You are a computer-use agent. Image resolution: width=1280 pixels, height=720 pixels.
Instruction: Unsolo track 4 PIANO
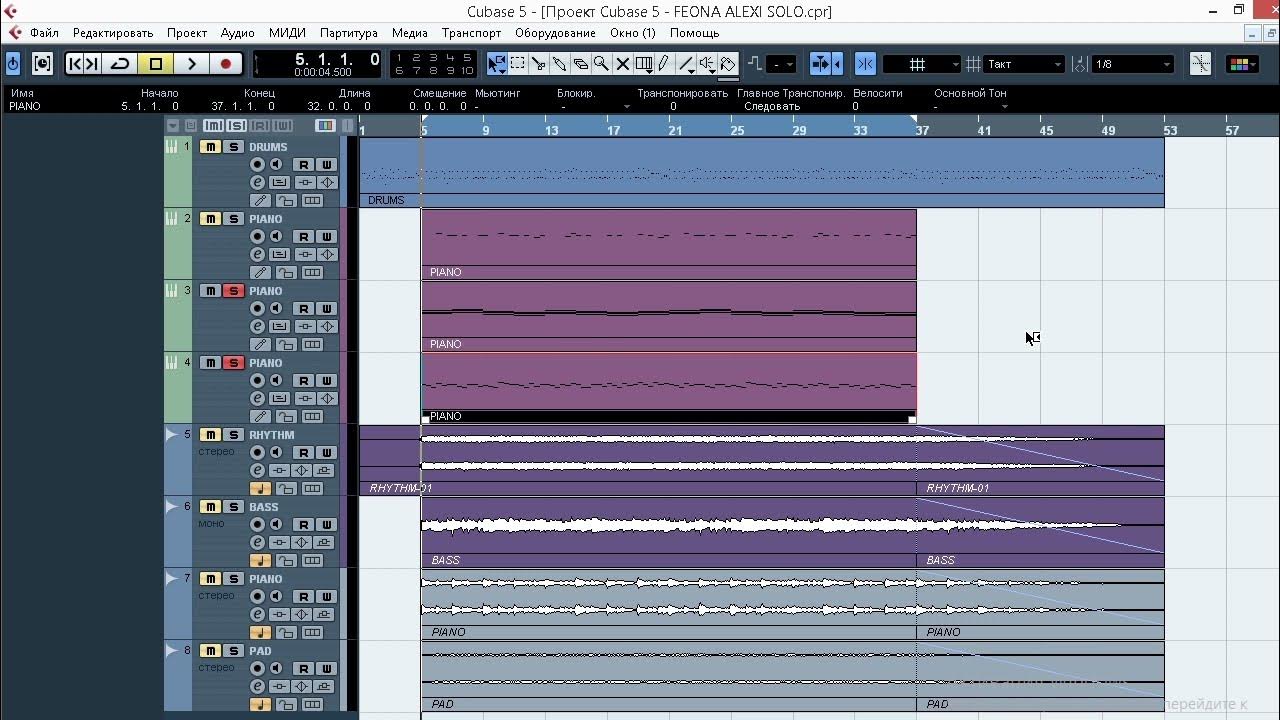coord(233,363)
